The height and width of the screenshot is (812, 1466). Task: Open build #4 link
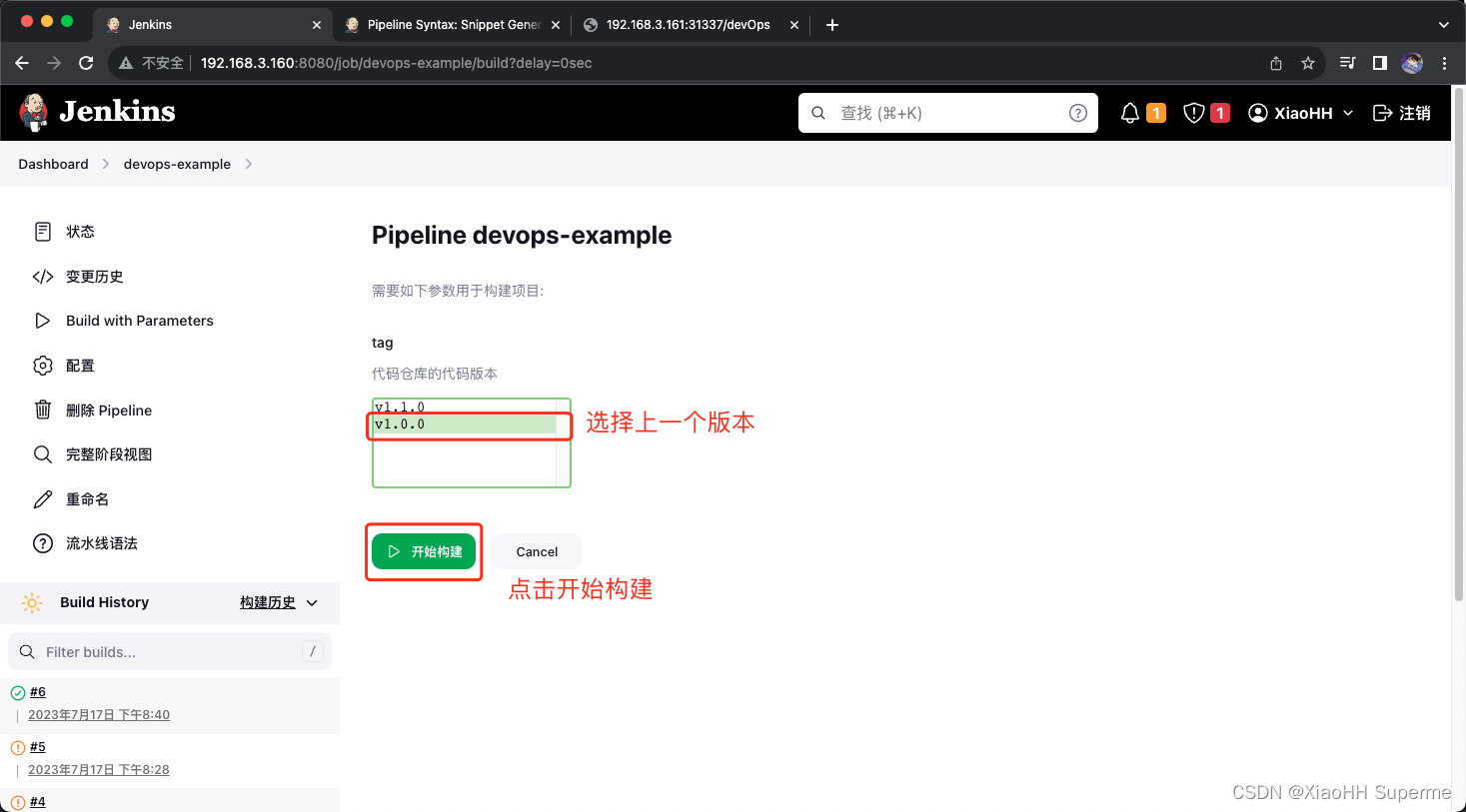click(38, 802)
